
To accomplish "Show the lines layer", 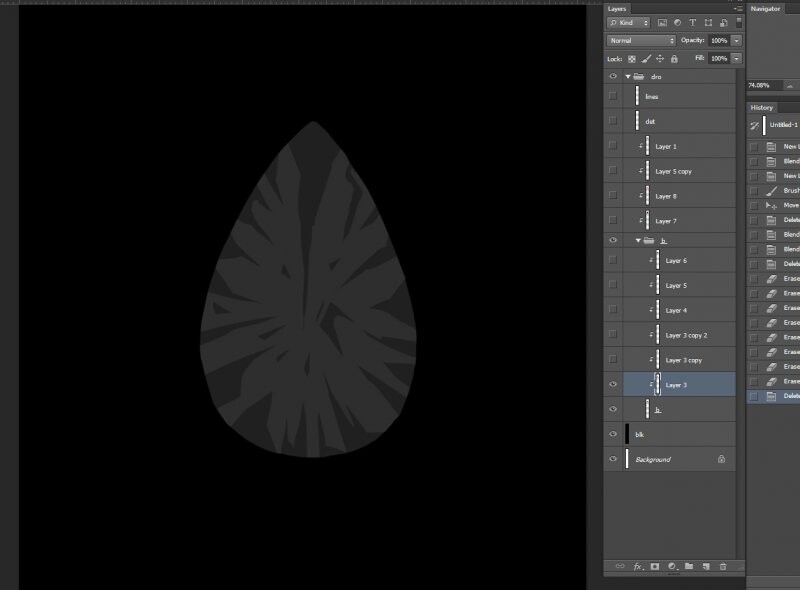I will tap(612, 96).
